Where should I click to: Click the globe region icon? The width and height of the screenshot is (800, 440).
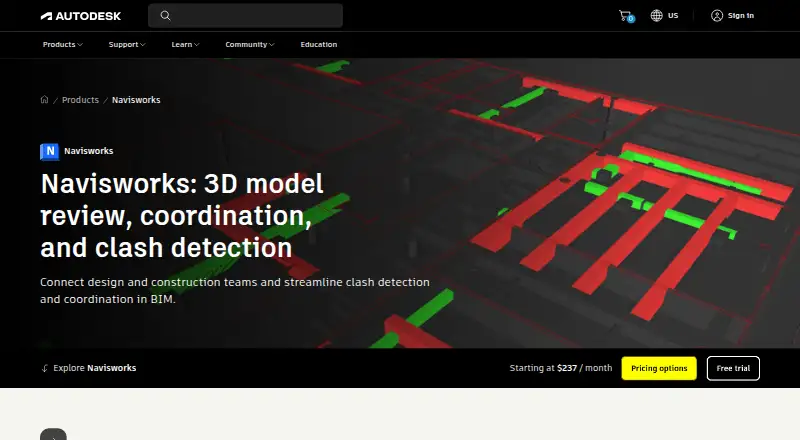click(656, 16)
